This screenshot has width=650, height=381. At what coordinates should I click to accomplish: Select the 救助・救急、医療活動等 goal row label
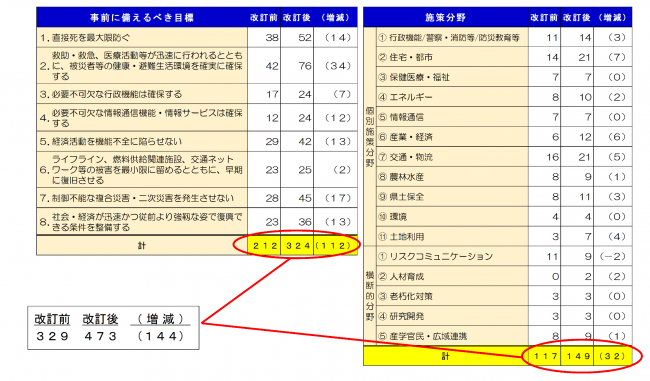[x=142, y=66]
